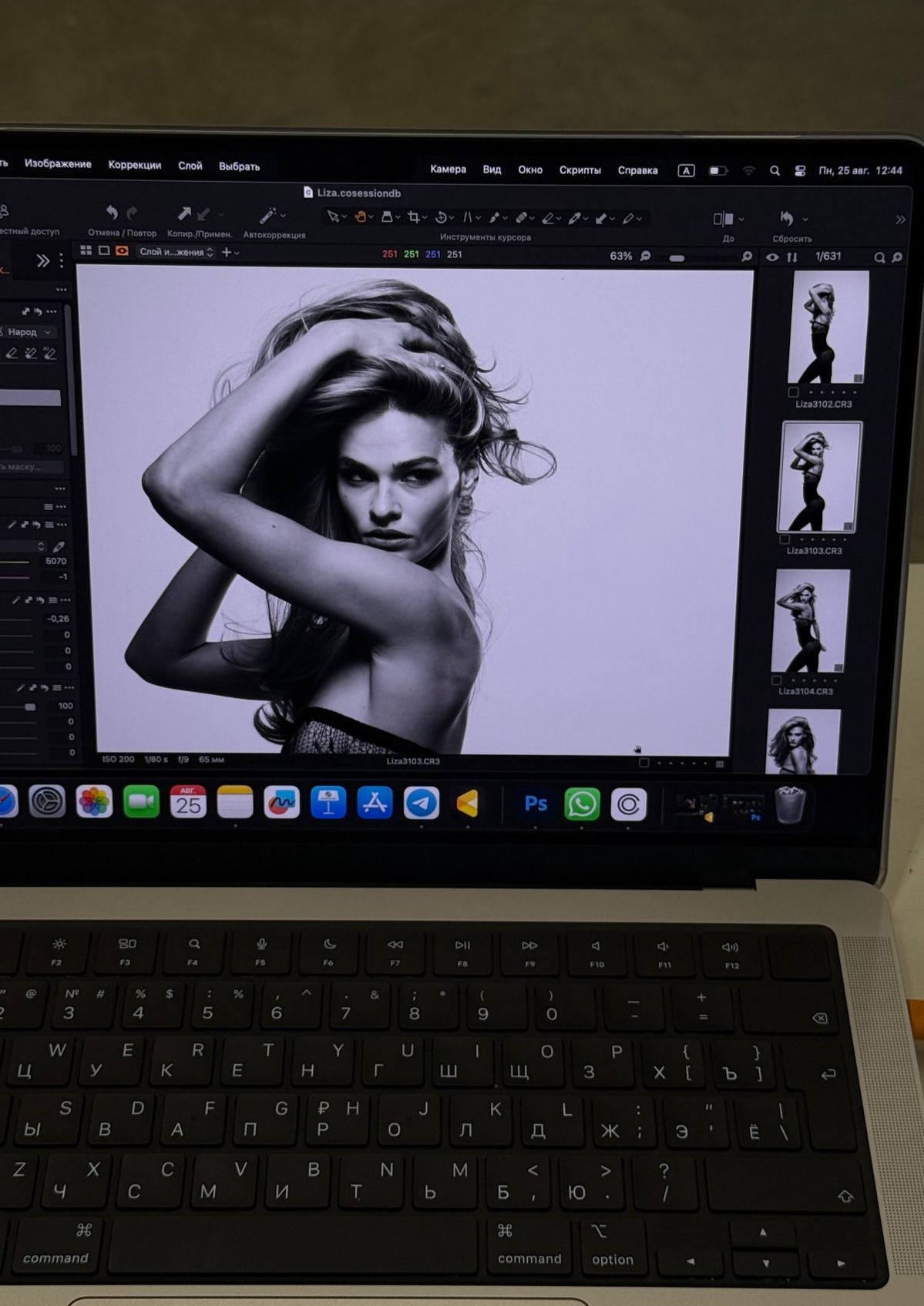924x1306 pixels.
Task: Expand the Crop tool options chevron
Action: [x=425, y=218]
